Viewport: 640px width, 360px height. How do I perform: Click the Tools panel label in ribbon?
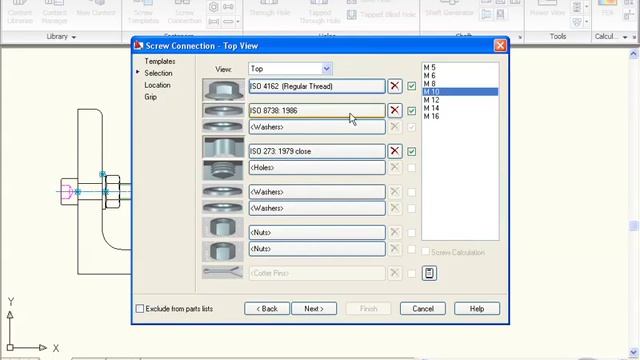[x=558, y=36]
